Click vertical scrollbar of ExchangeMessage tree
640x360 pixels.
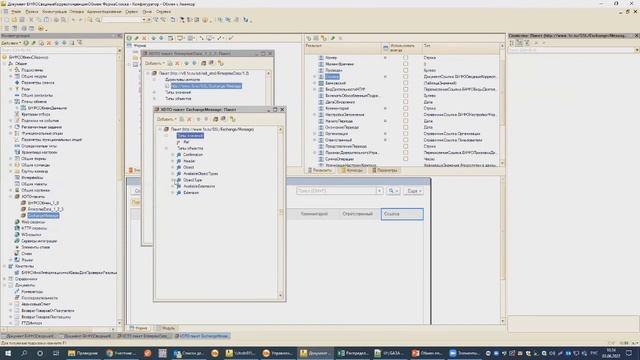[280, 212]
